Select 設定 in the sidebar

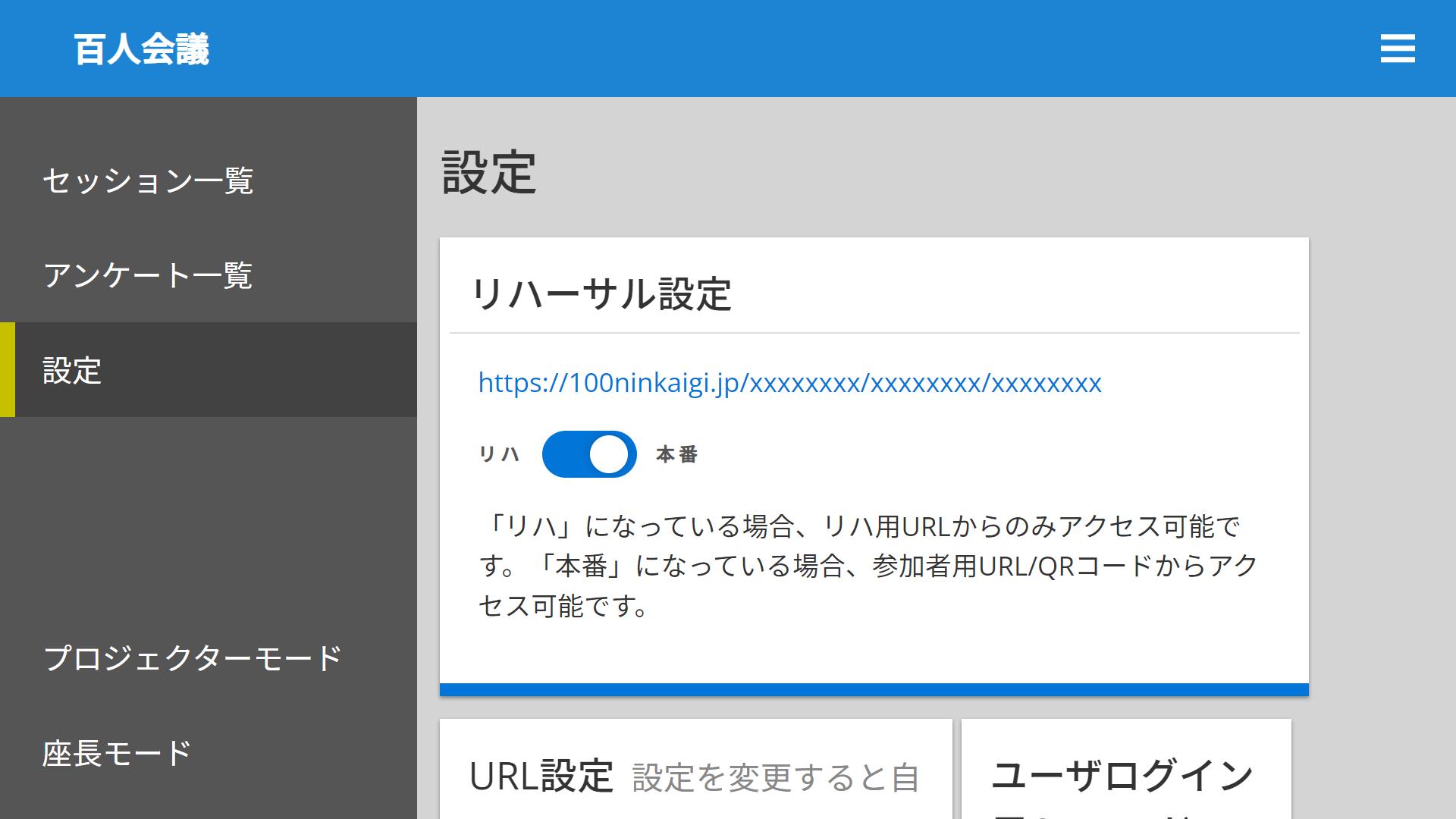[x=72, y=370]
